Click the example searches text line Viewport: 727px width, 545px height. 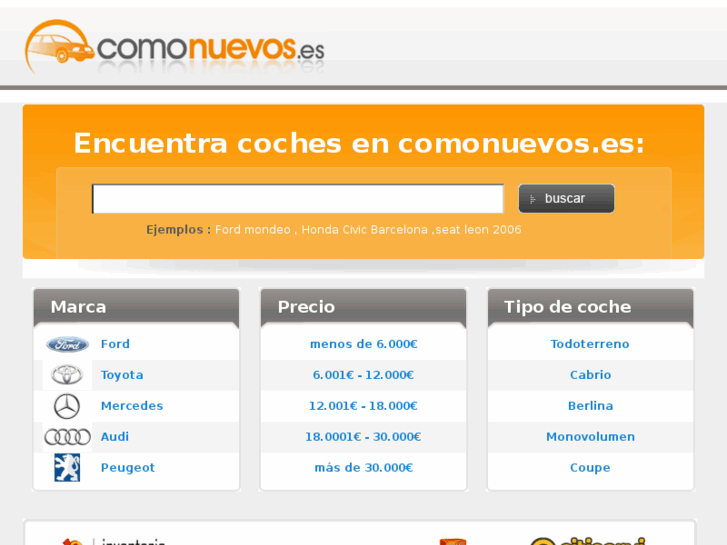(334, 230)
